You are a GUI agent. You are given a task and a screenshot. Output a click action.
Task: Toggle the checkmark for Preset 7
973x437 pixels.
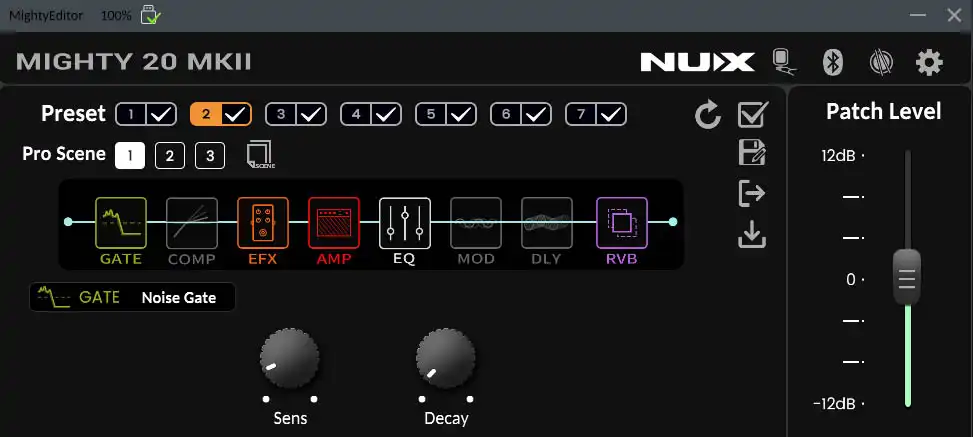pos(611,114)
